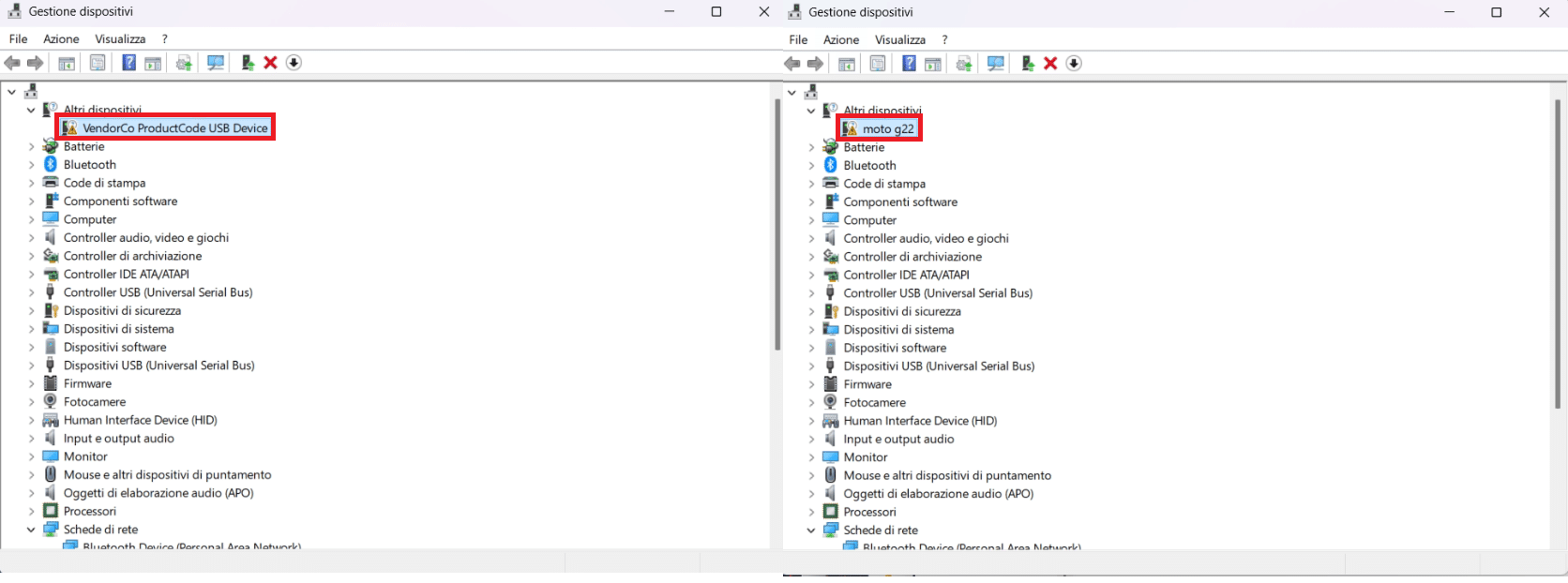The height and width of the screenshot is (583, 1568).
Task: Expand Batterie node in left window
Action: 31,147
